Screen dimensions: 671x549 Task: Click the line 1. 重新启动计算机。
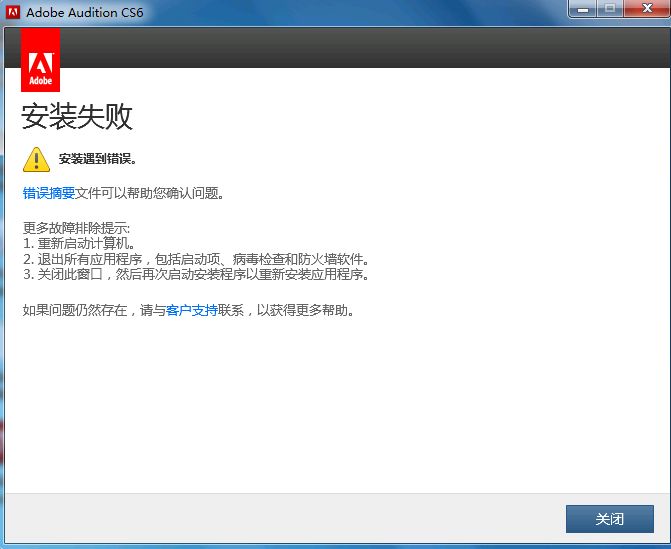[79, 243]
